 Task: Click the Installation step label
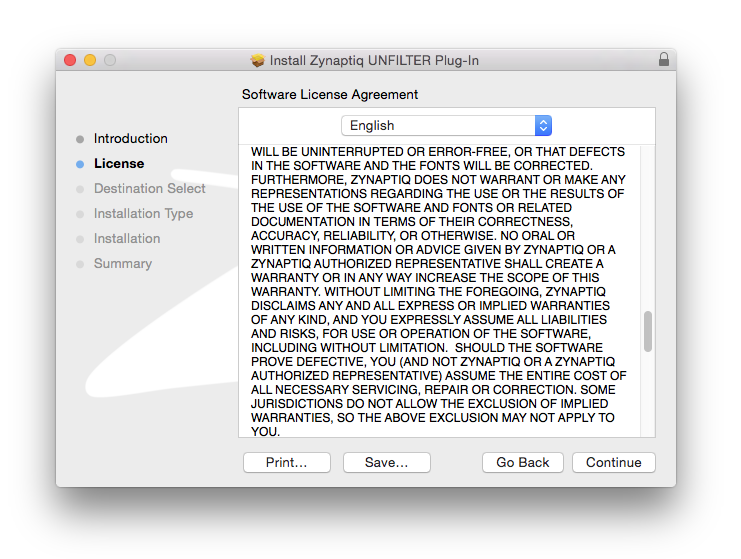pyautogui.click(x=127, y=239)
